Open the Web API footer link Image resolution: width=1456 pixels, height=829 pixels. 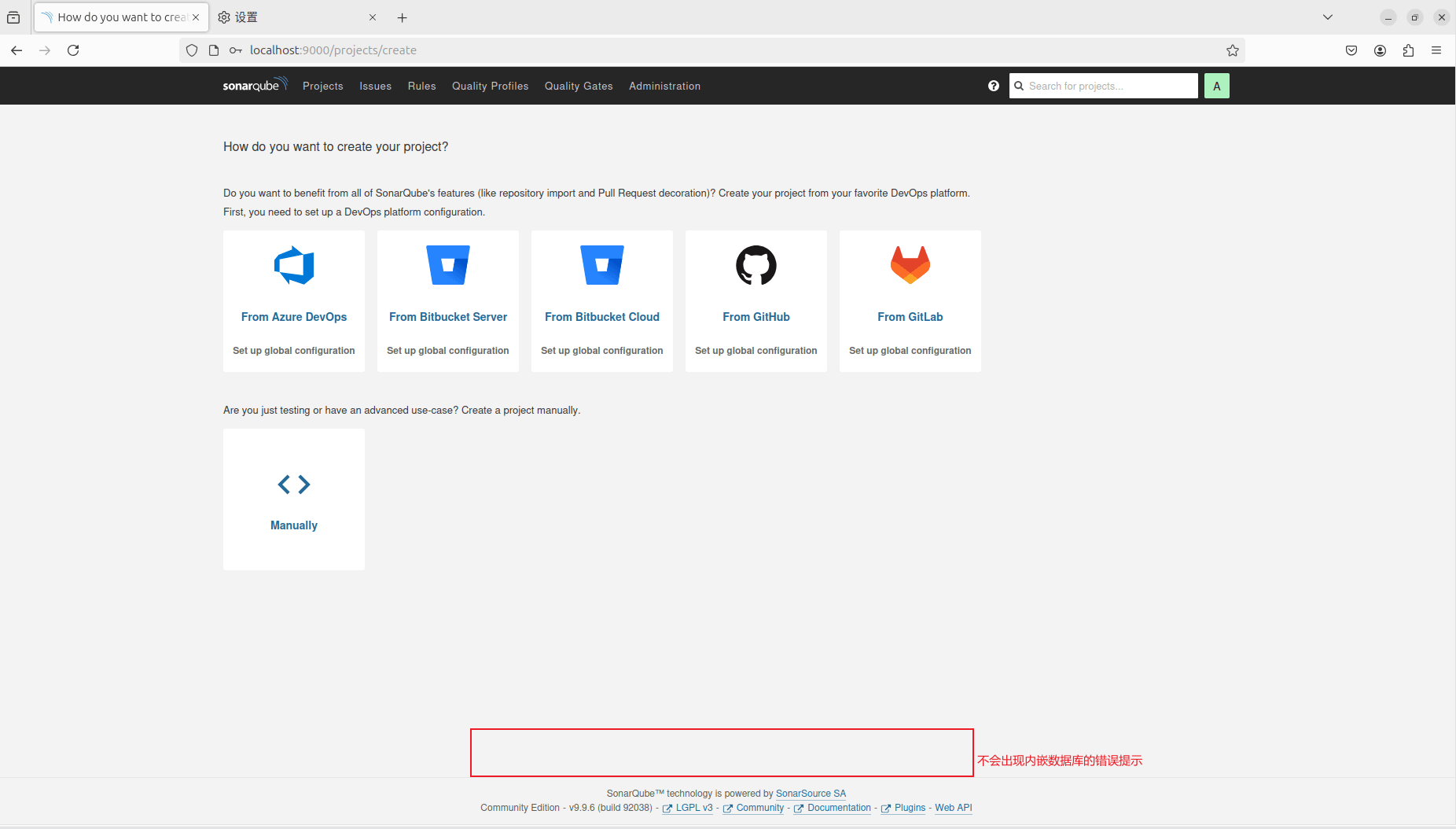pyautogui.click(x=954, y=808)
